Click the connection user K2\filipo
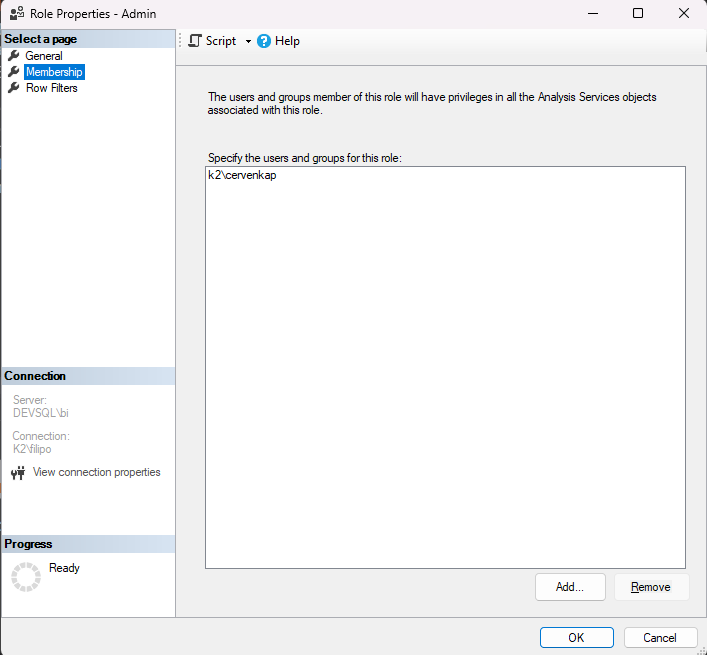Viewport: 707px width, 655px height. 32,449
